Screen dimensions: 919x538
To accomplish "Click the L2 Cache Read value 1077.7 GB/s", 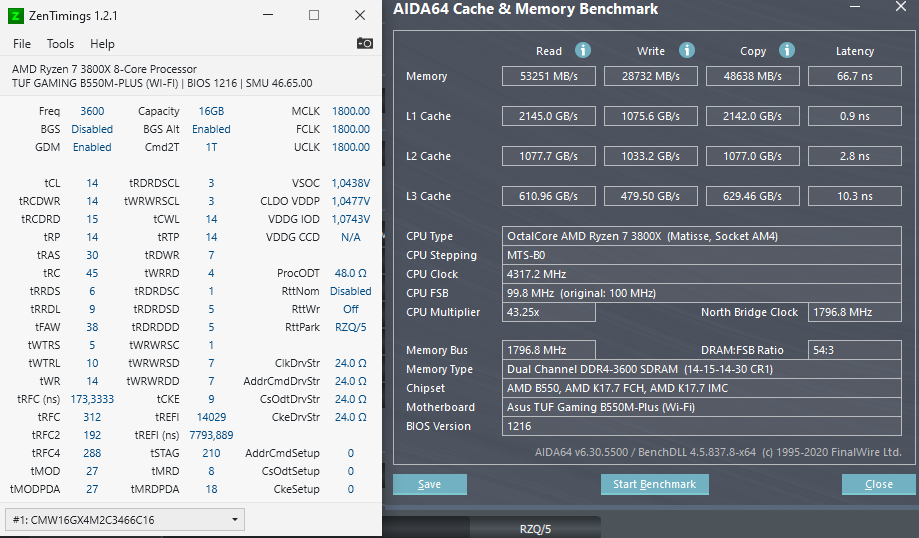I will (x=549, y=156).
